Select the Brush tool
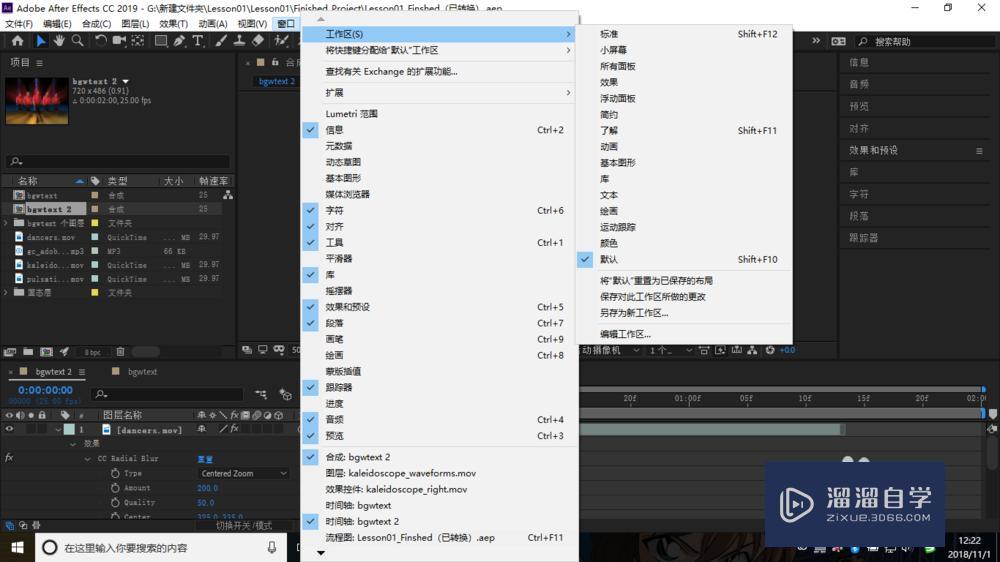This screenshot has height=562, width=1000. click(x=221, y=41)
